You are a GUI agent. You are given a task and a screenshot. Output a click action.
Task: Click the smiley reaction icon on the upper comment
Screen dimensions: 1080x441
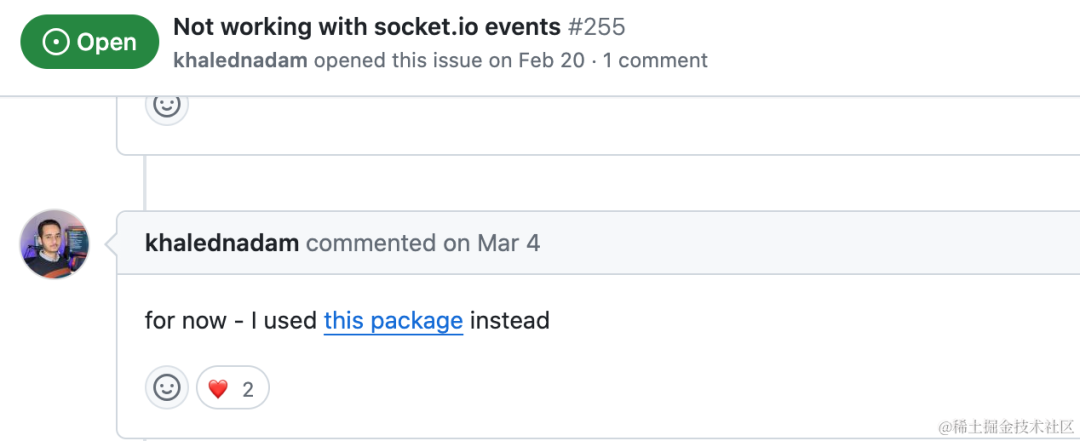coord(167,104)
